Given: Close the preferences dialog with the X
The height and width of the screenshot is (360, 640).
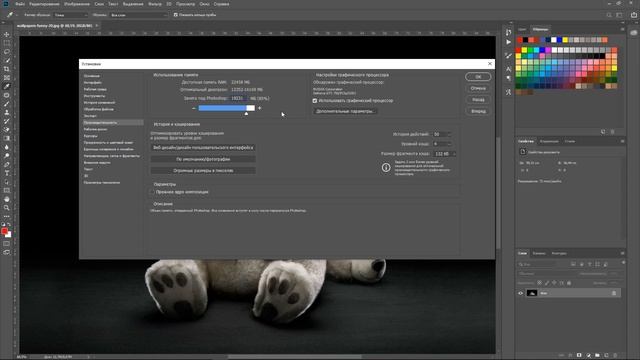Looking at the screenshot, I should pyautogui.click(x=490, y=64).
